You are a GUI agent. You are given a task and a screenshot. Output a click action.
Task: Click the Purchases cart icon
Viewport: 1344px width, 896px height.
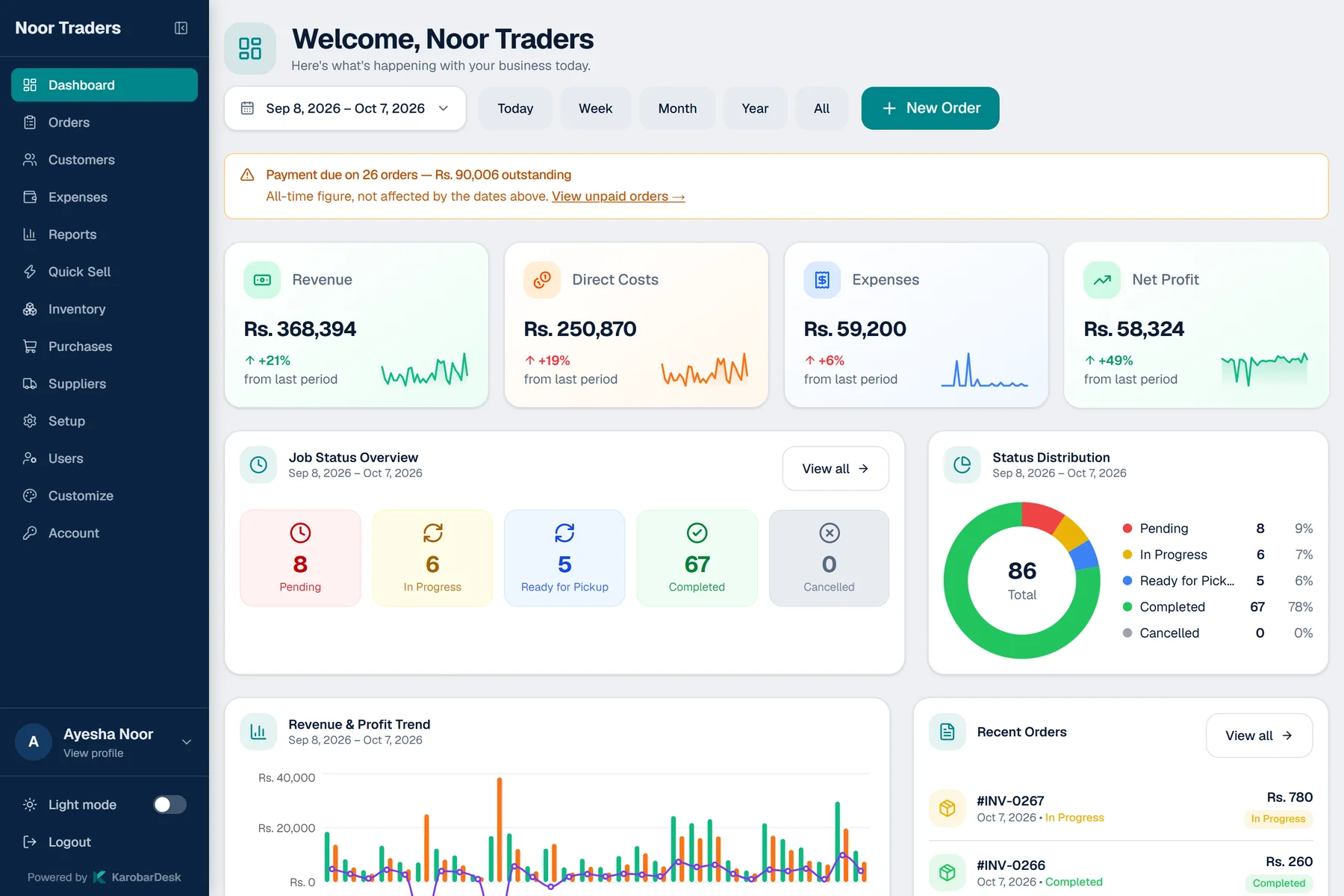click(30, 346)
